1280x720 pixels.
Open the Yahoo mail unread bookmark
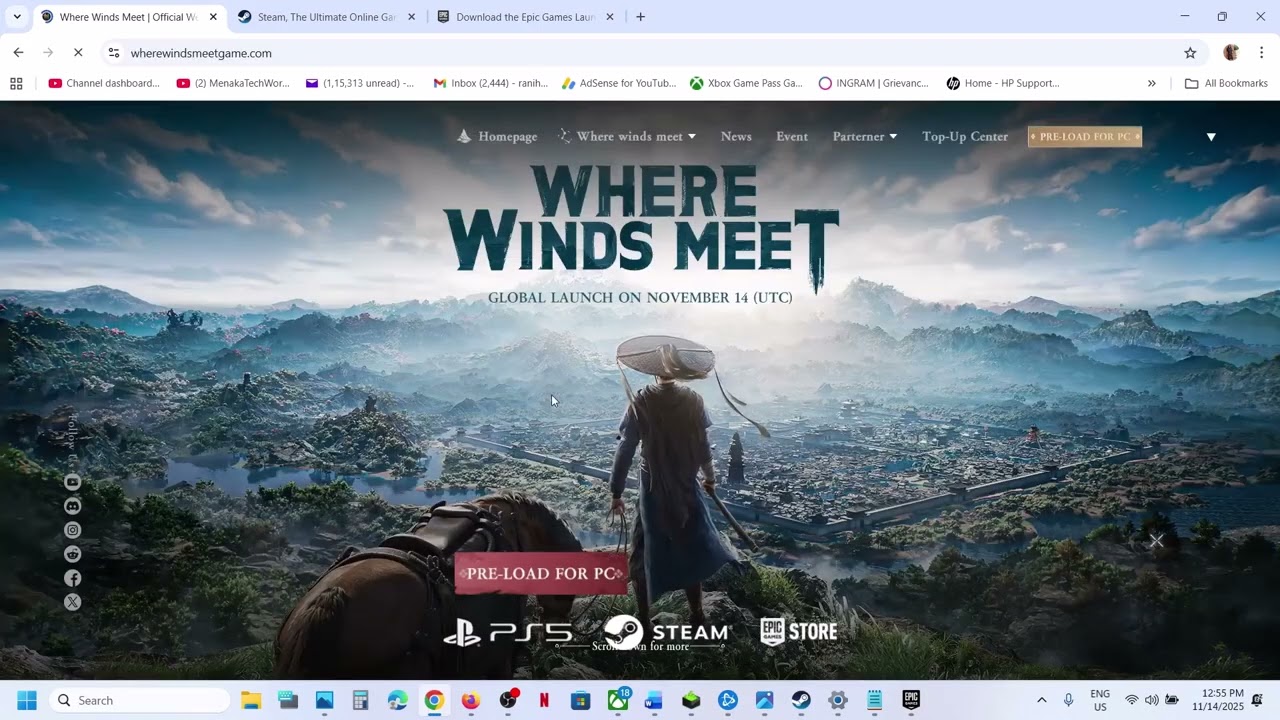pos(360,83)
